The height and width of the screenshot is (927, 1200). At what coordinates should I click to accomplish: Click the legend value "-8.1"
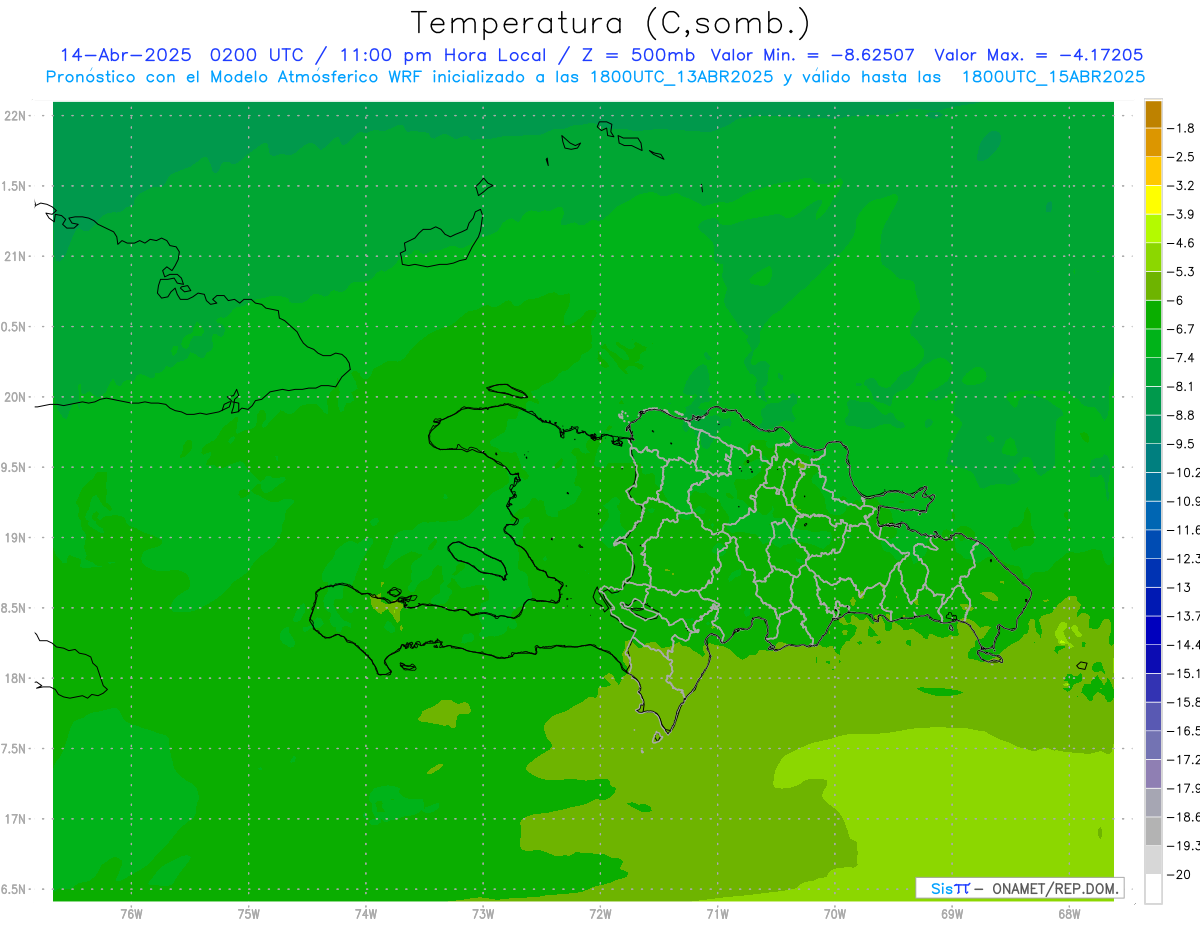[x=1181, y=386]
